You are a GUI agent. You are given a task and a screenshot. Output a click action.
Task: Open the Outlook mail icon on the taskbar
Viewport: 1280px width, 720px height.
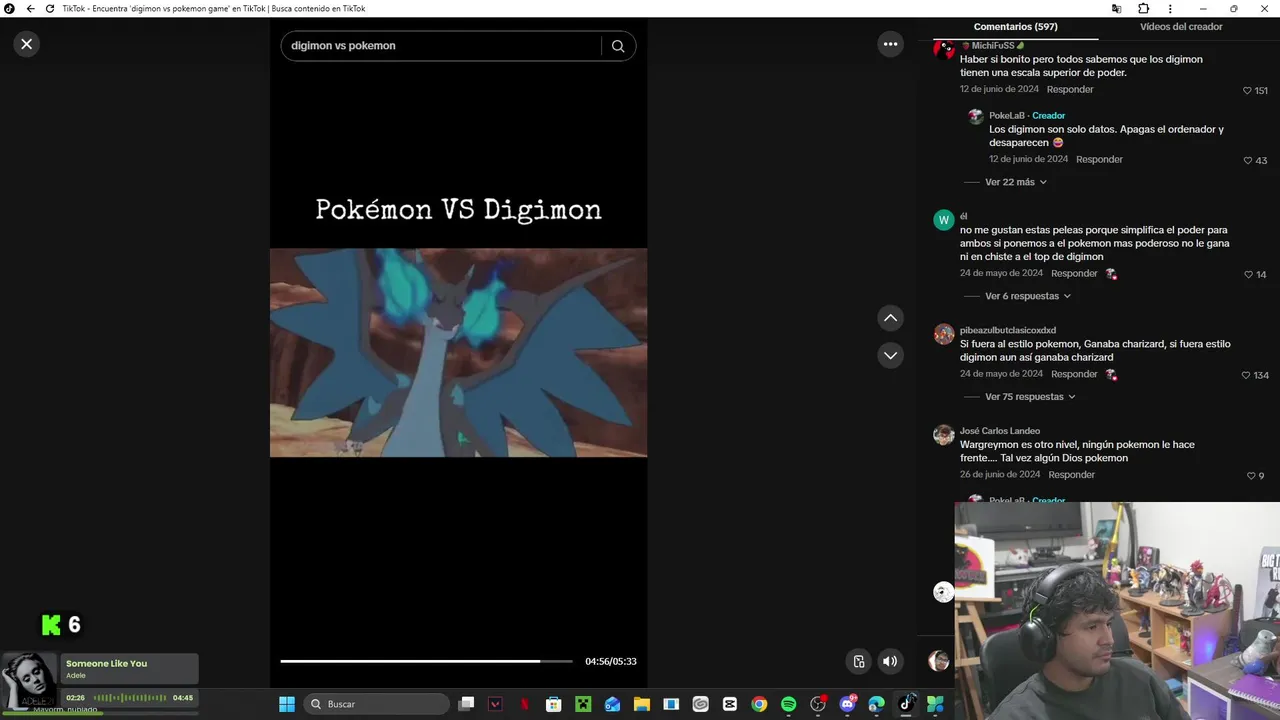coord(612,704)
